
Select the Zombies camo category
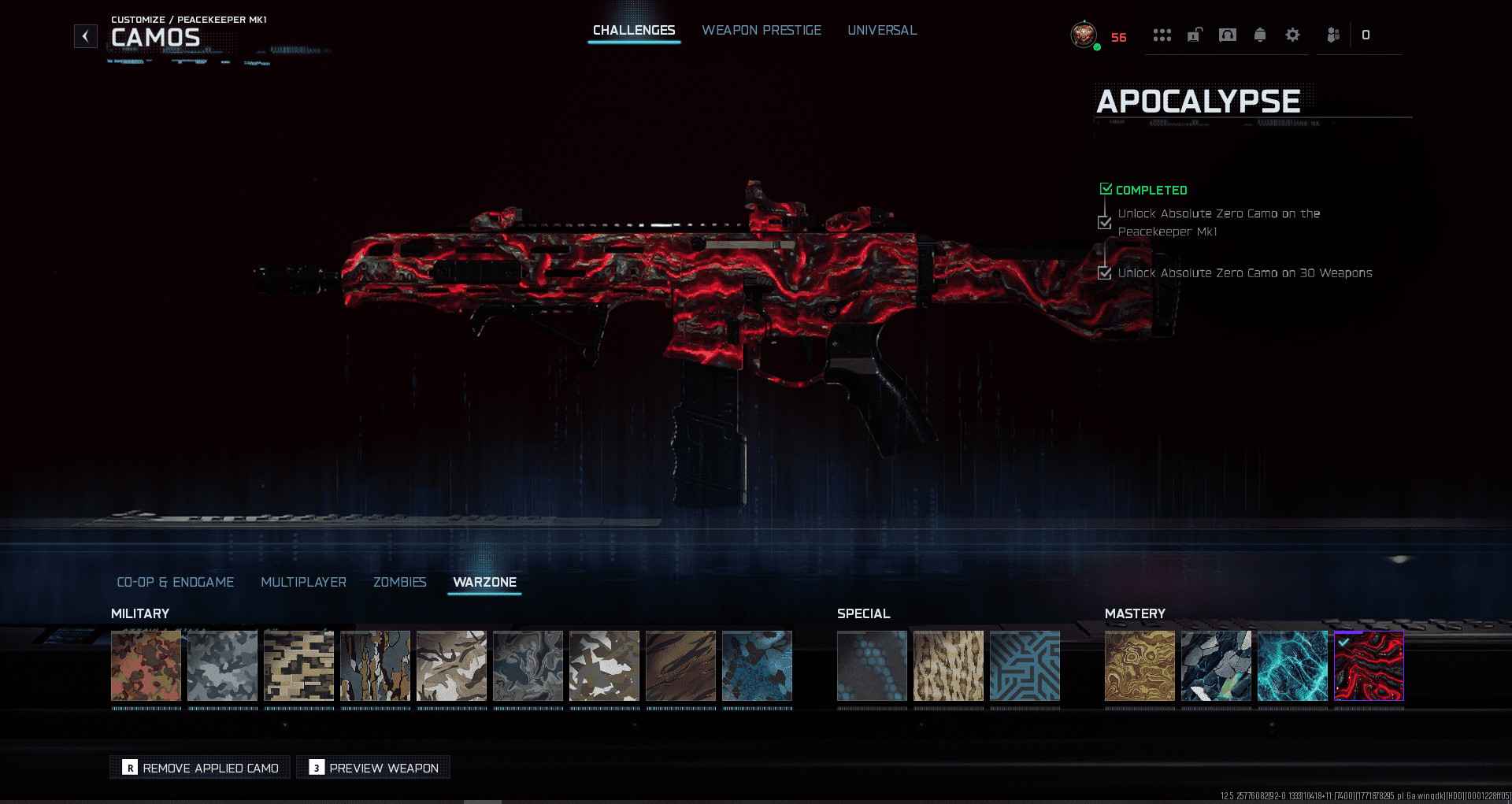pos(400,582)
